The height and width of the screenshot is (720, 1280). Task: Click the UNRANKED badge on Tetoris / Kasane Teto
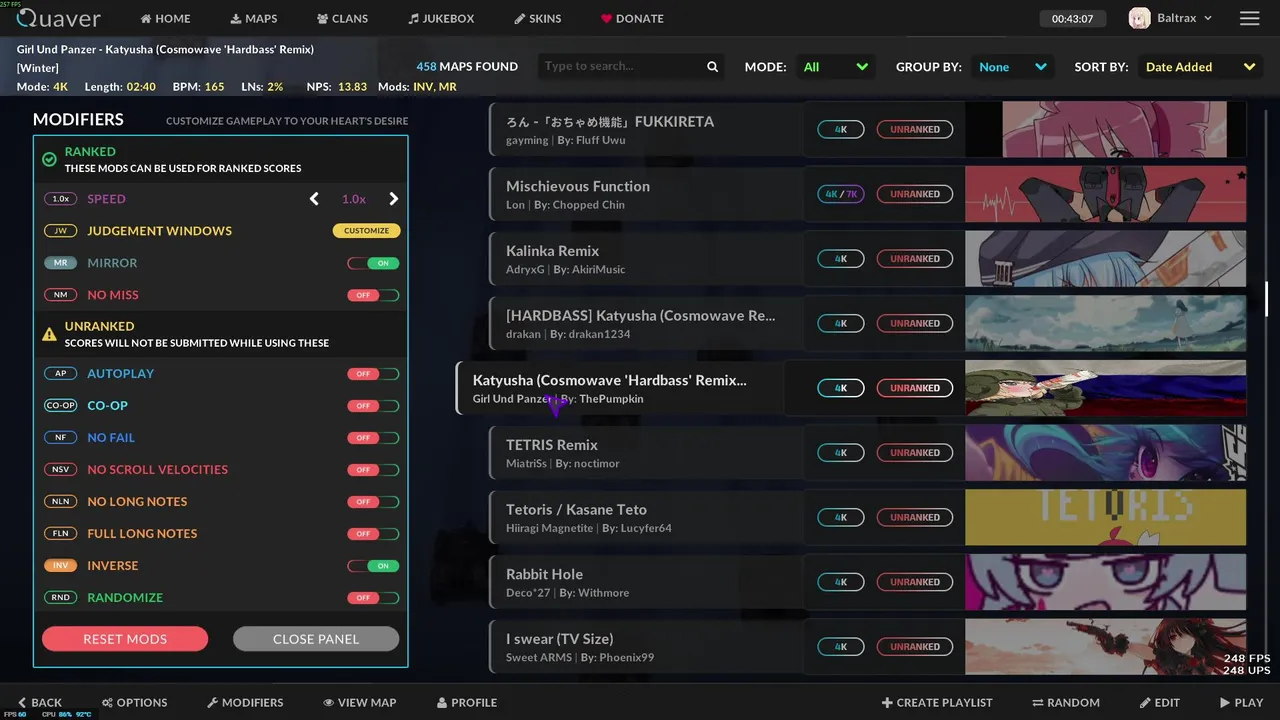point(915,518)
